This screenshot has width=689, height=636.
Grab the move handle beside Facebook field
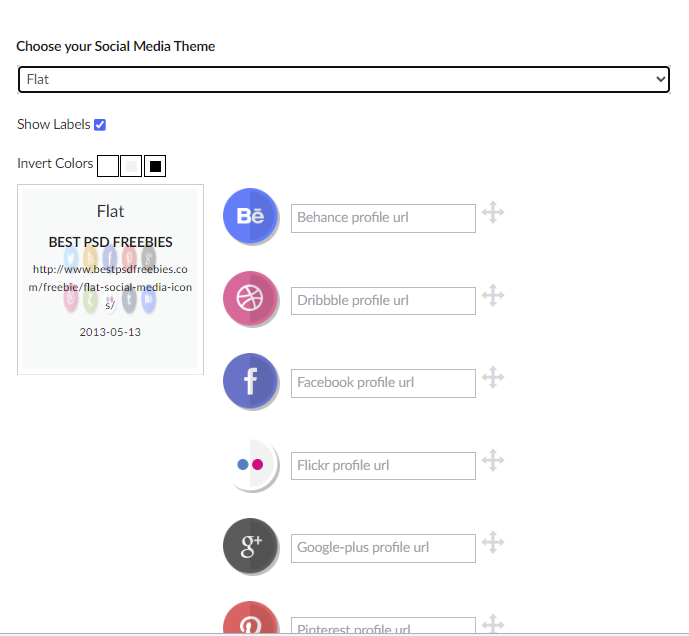coord(493,377)
